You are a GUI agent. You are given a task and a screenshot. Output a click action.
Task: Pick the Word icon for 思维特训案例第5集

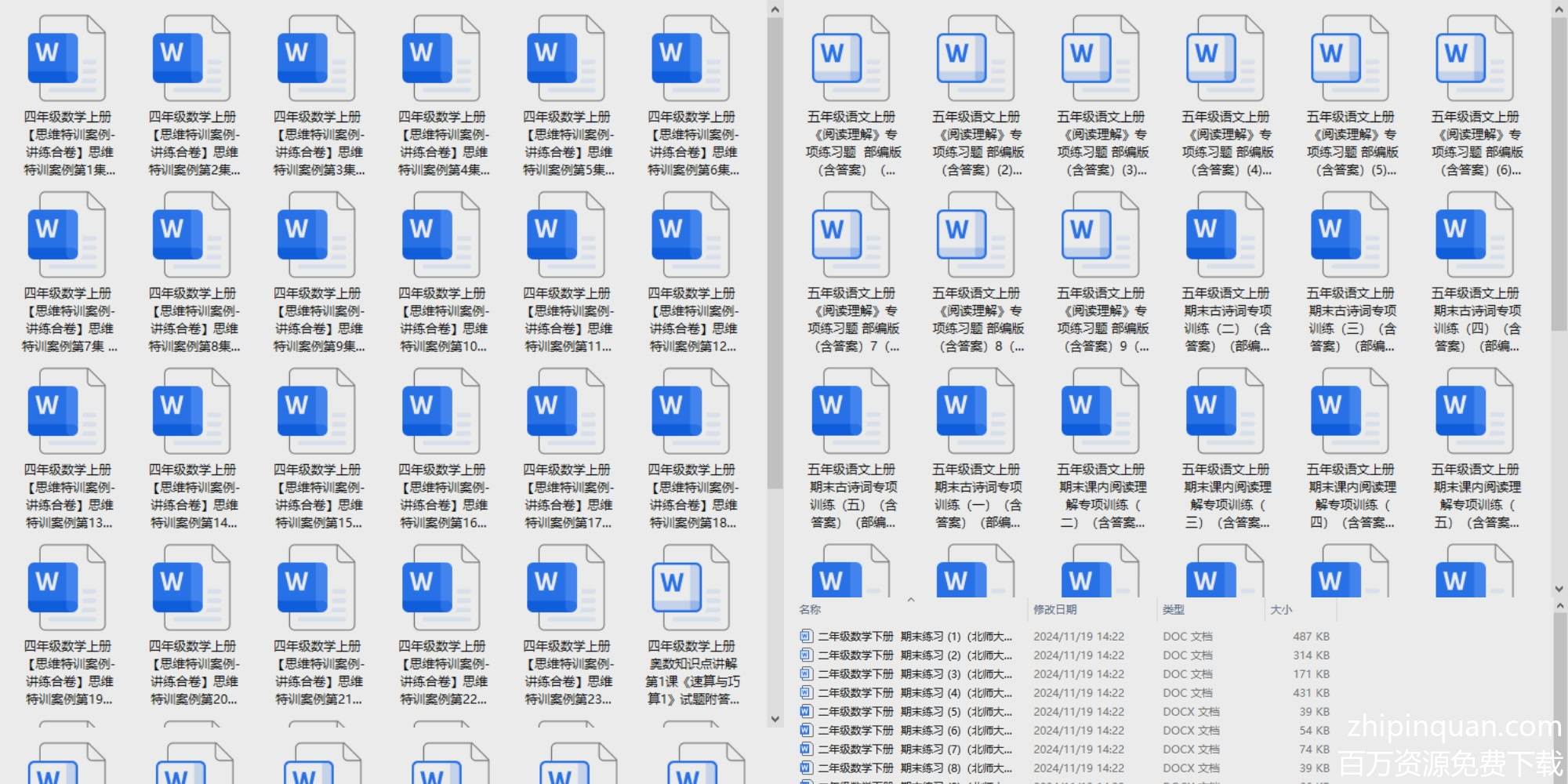click(565, 59)
